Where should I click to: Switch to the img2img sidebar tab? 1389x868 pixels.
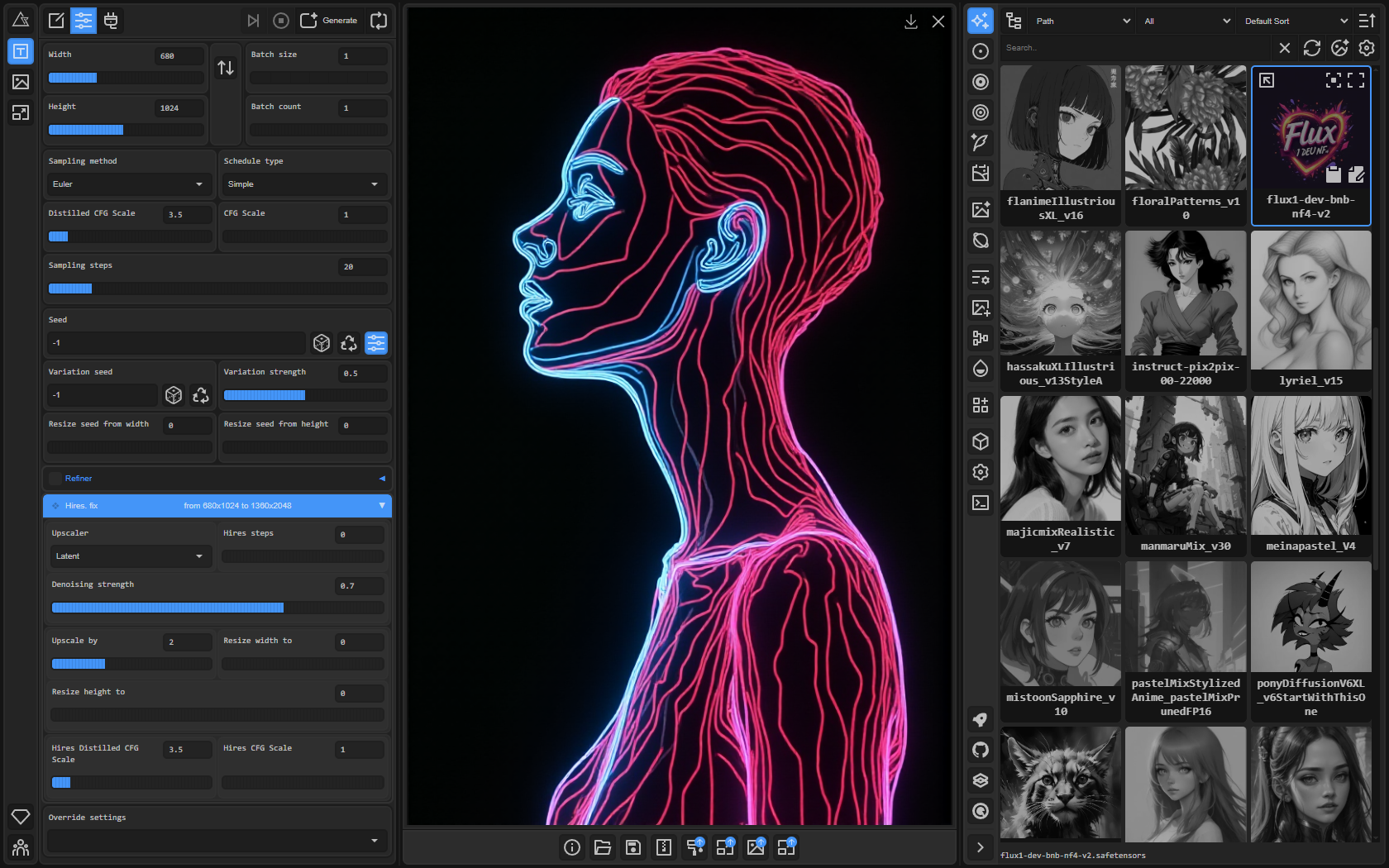pyautogui.click(x=21, y=82)
